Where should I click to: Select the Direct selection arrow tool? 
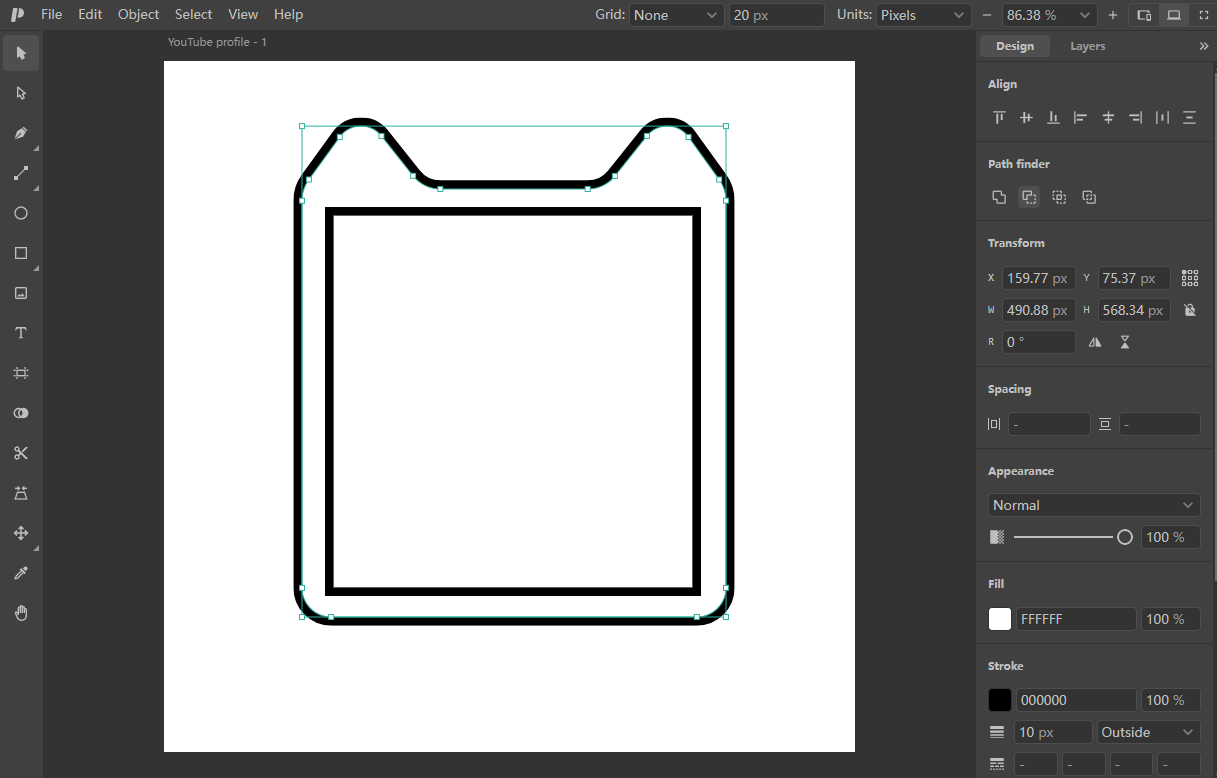pos(21,93)
